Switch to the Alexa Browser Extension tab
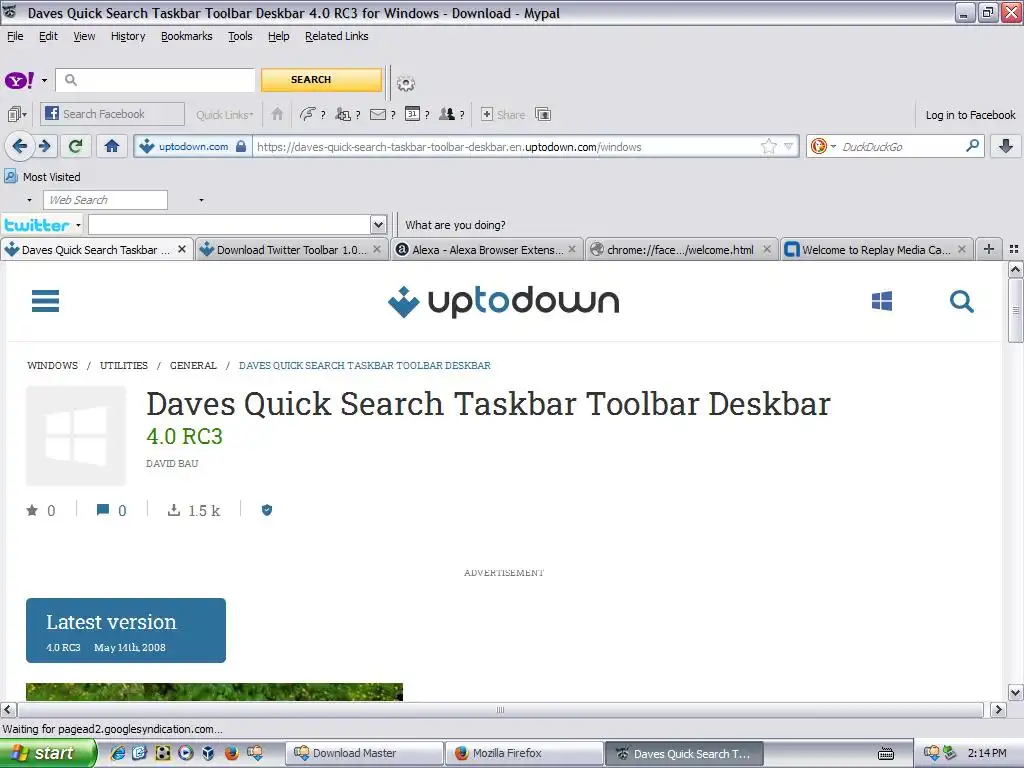The height and width of the screenshot is (768, 1024). coord(487,250)
